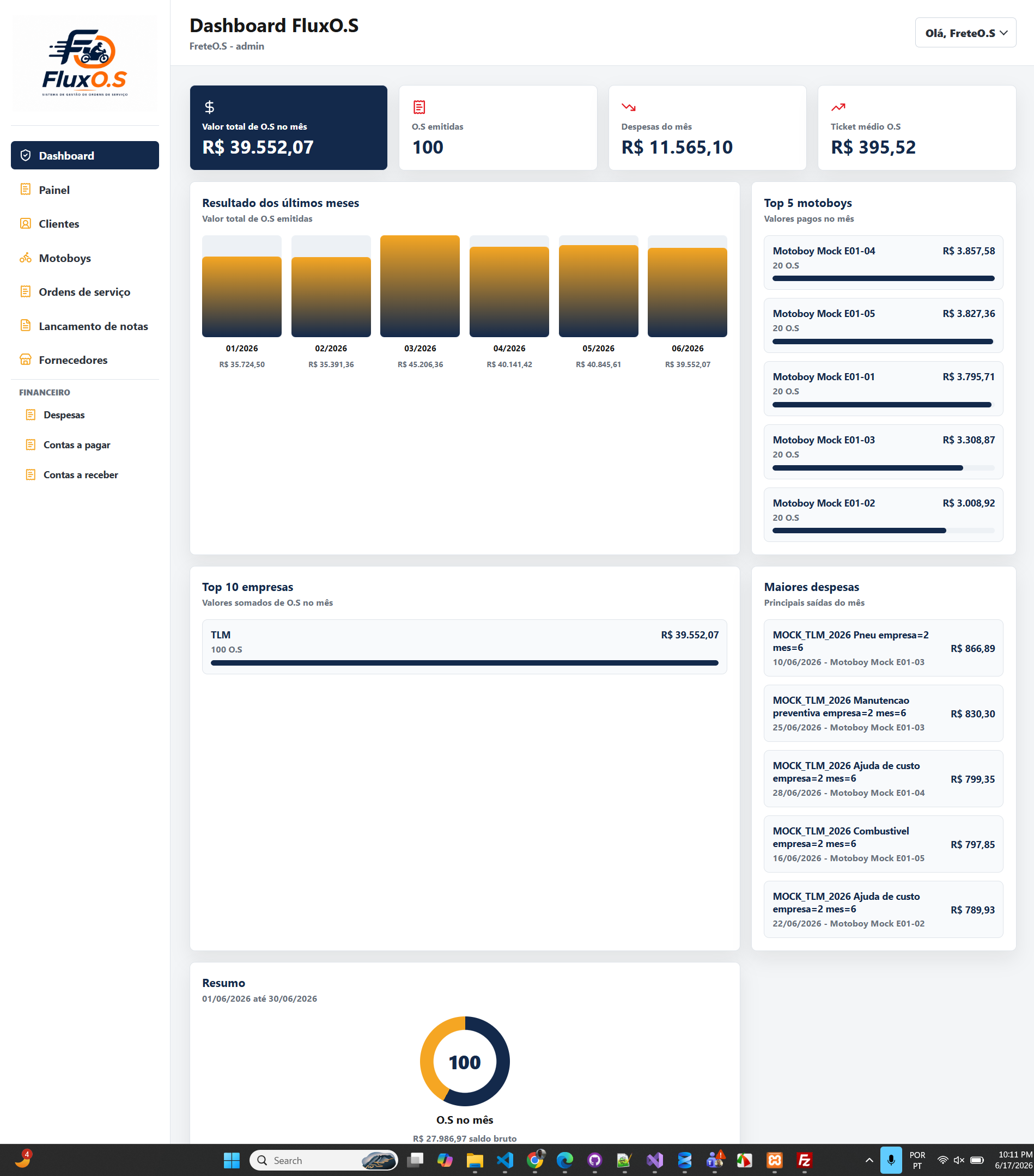Screen dimensions: 1034x1176
Task: Open GitHub Desktop from taskbar
Action: pyautogui.click(x=594, y=1160)
